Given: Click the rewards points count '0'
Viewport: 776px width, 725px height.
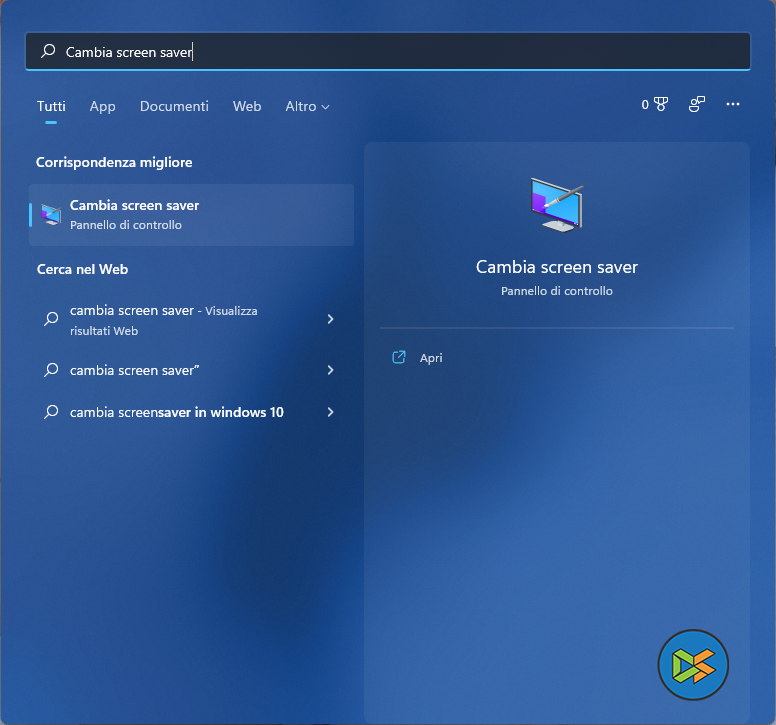Looking at the screenshot, I should click(x=645, y=104).
